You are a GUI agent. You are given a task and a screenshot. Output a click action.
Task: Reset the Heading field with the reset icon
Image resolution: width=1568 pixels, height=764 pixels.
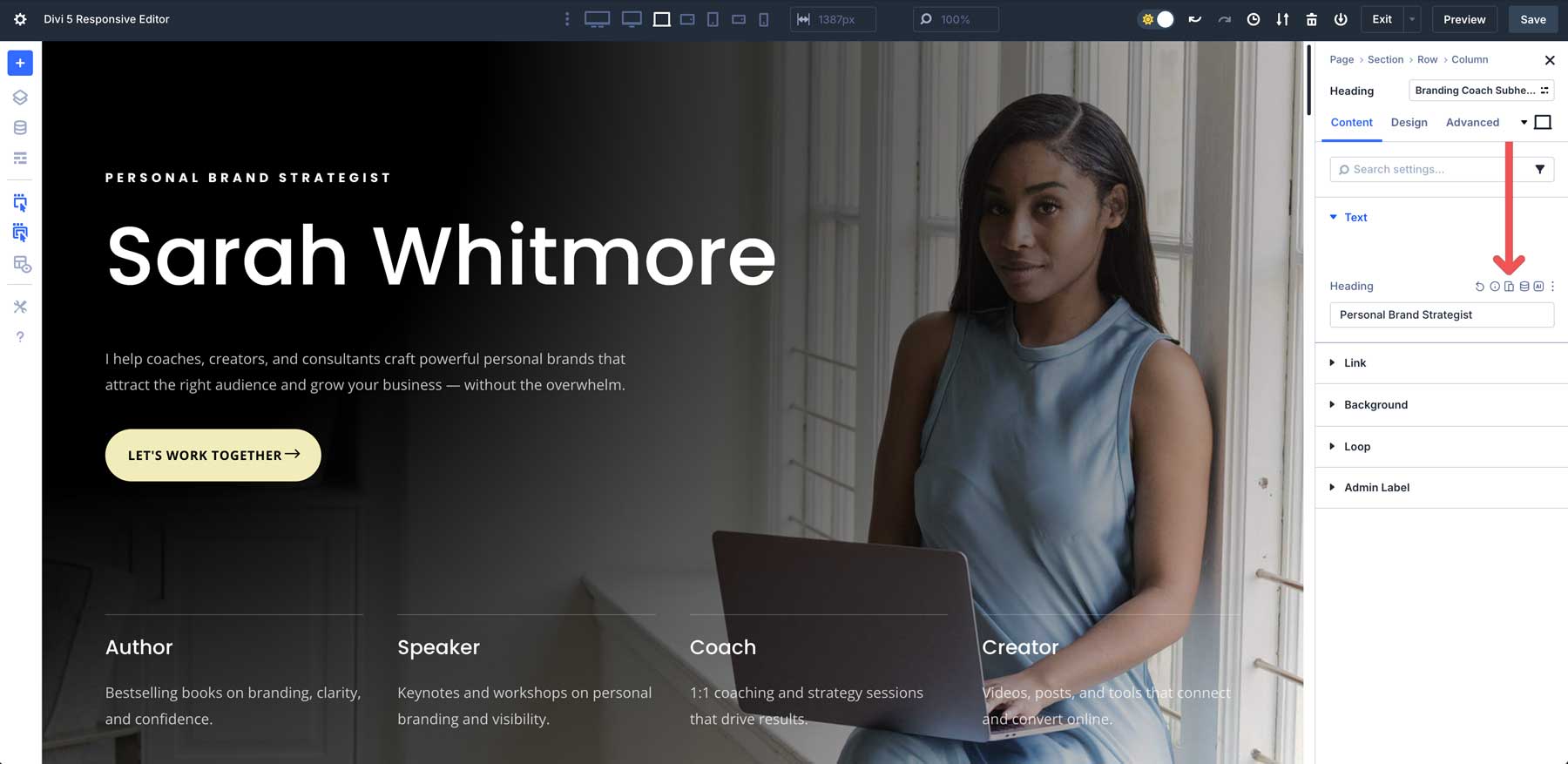(x=1479, y=287)
